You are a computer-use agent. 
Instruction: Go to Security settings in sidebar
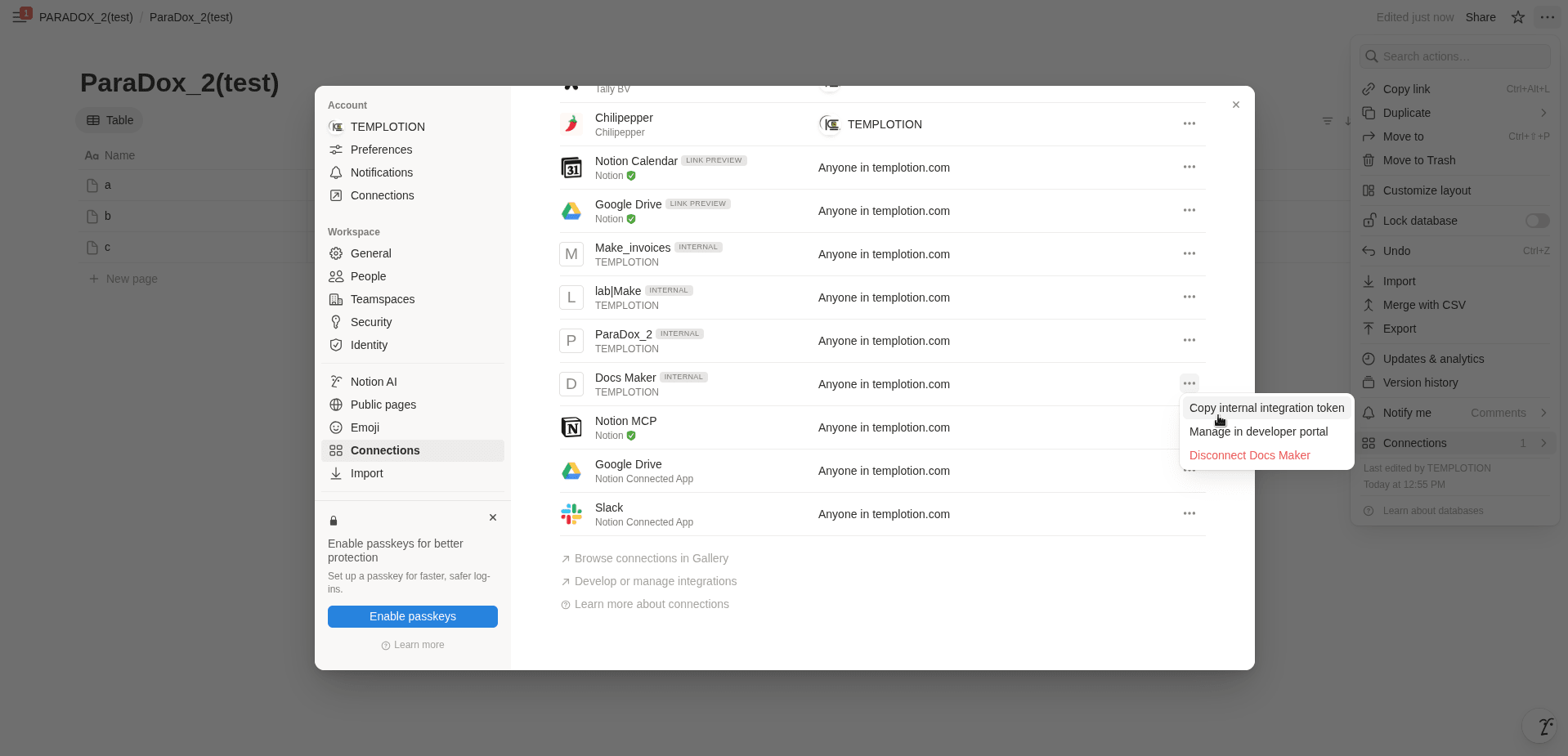point(371,322)
